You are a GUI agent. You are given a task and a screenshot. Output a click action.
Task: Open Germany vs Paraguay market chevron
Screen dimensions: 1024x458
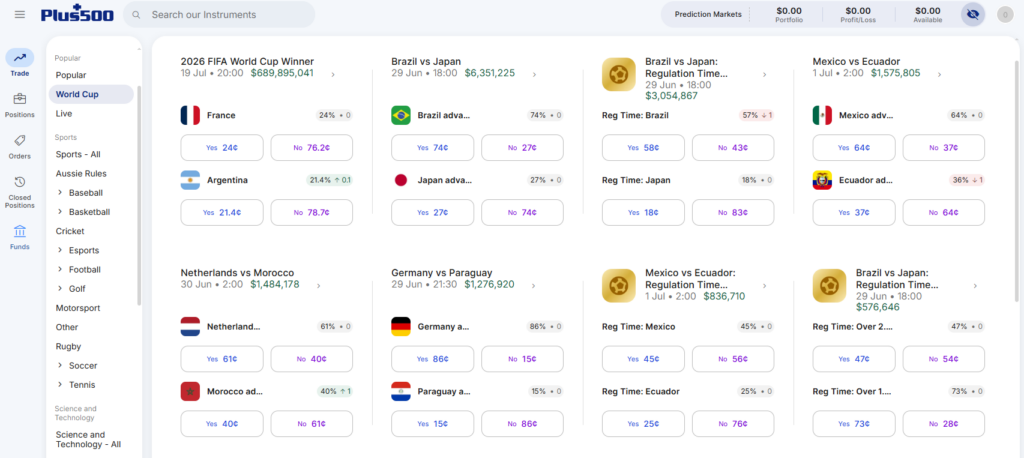534,286
